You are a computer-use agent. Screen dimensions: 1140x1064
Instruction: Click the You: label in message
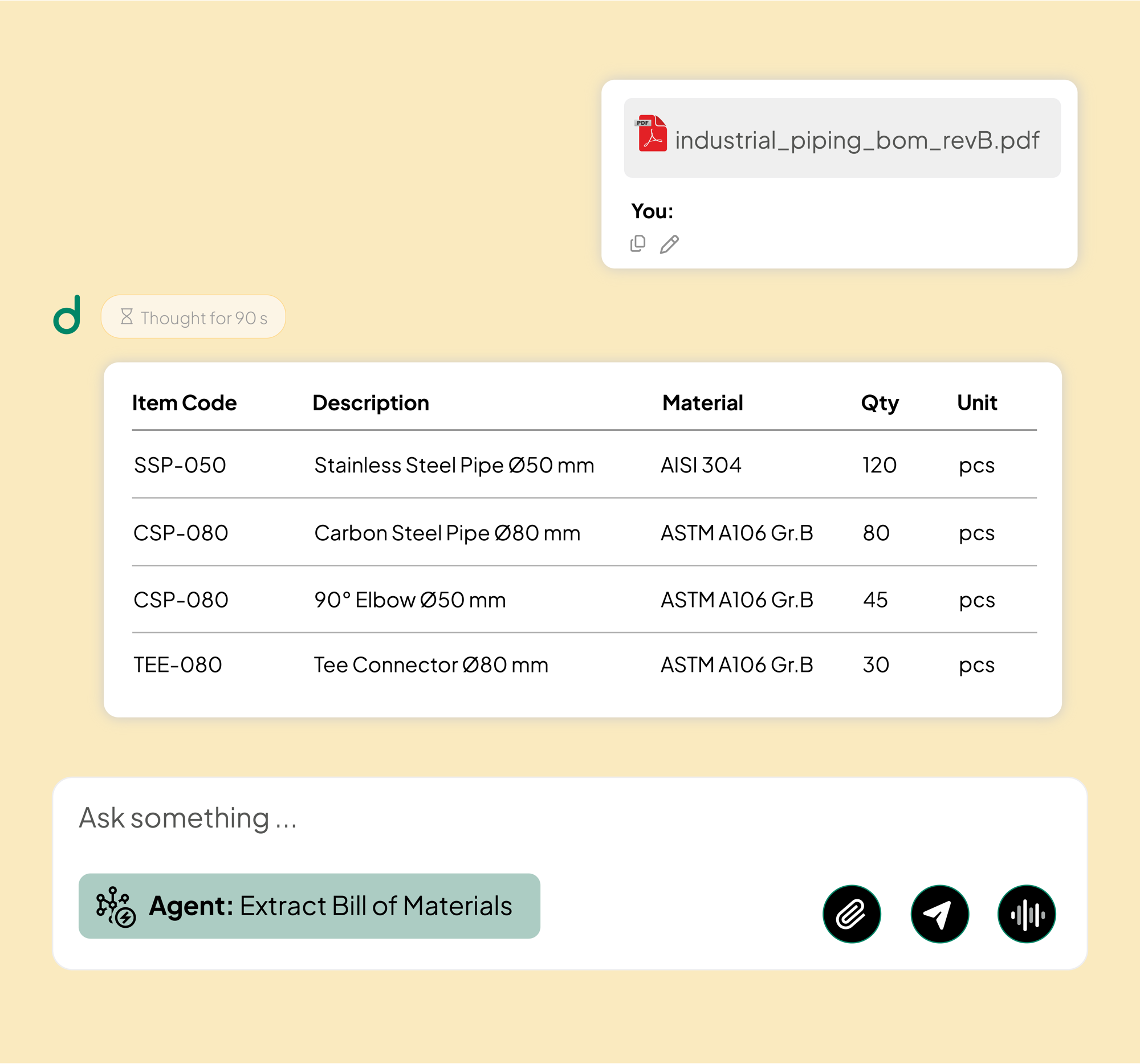click(652, 211)
